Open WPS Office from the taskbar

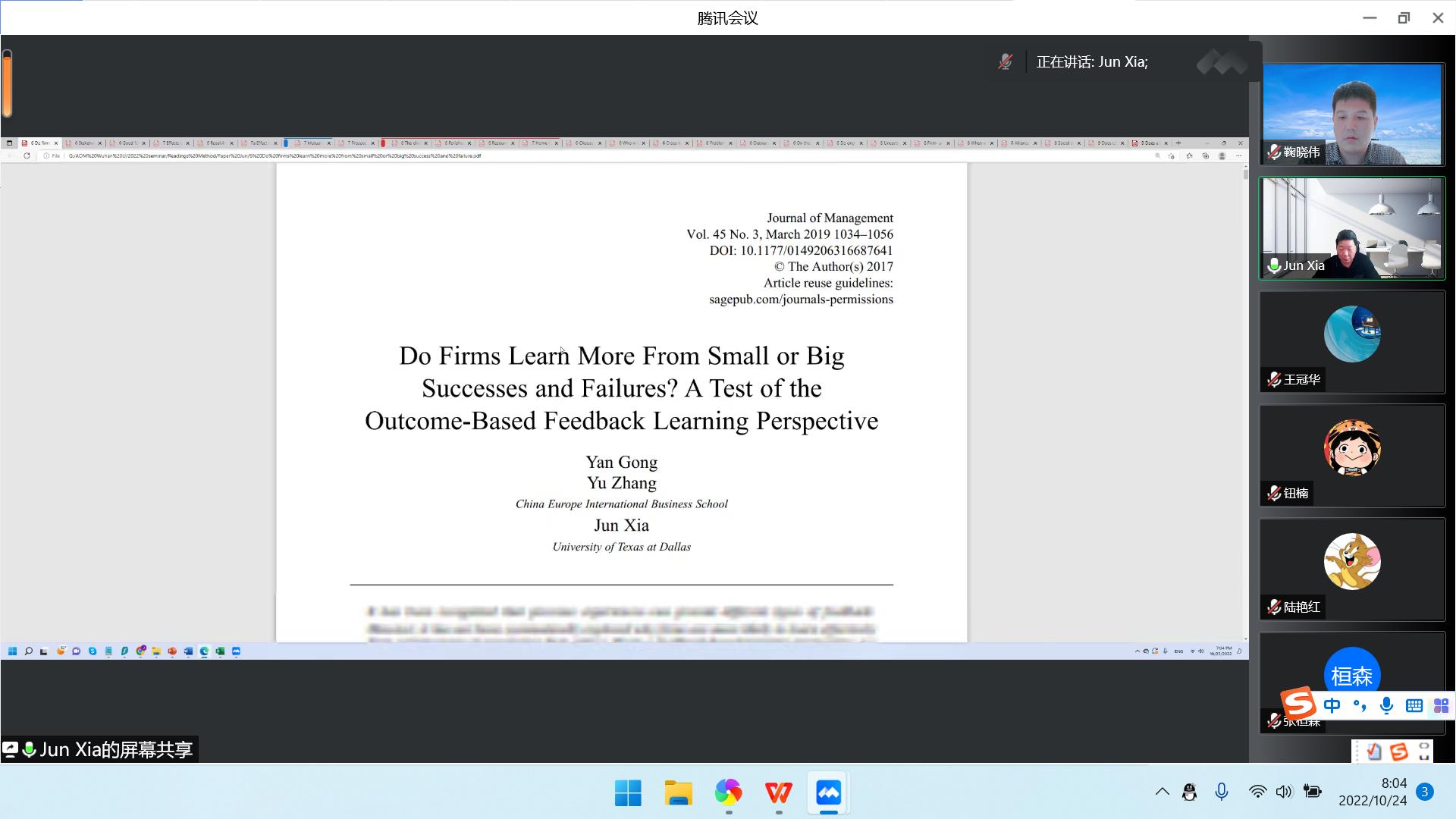778,793
